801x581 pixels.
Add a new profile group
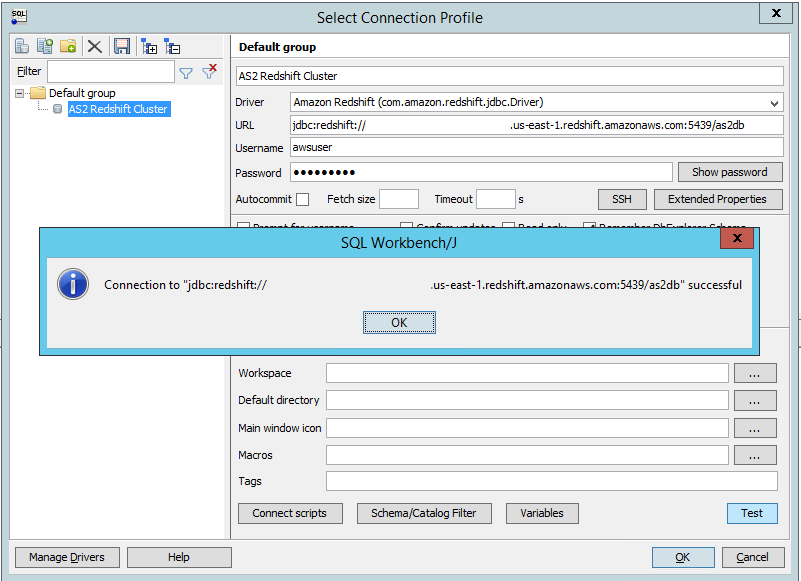click(x=68, y=47)
